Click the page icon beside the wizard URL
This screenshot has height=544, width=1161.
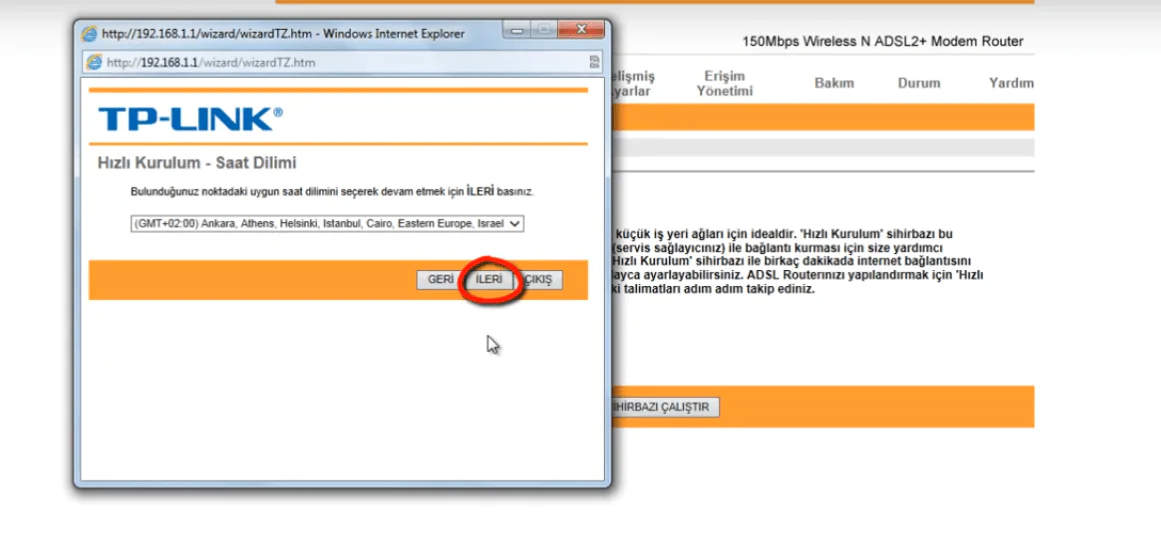click(x=94, y=62)
